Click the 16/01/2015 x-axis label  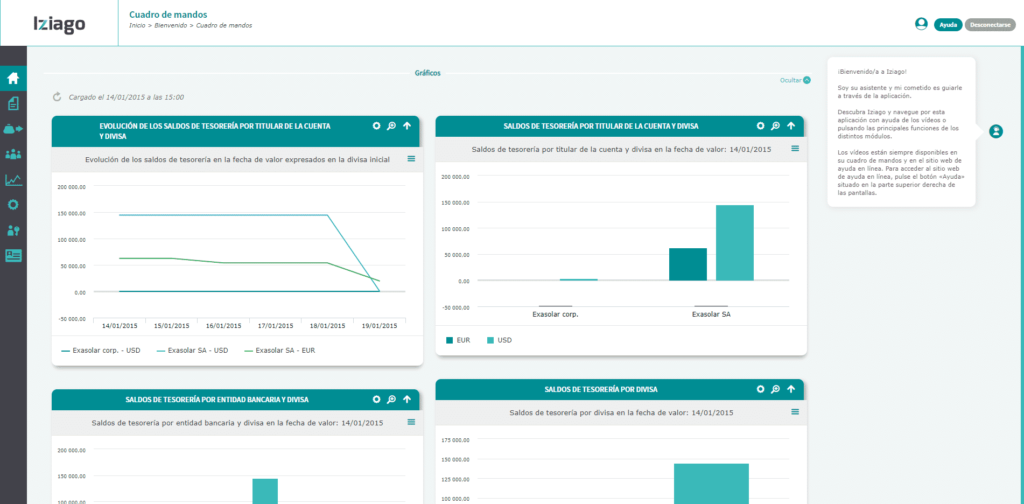coord(223,325)
